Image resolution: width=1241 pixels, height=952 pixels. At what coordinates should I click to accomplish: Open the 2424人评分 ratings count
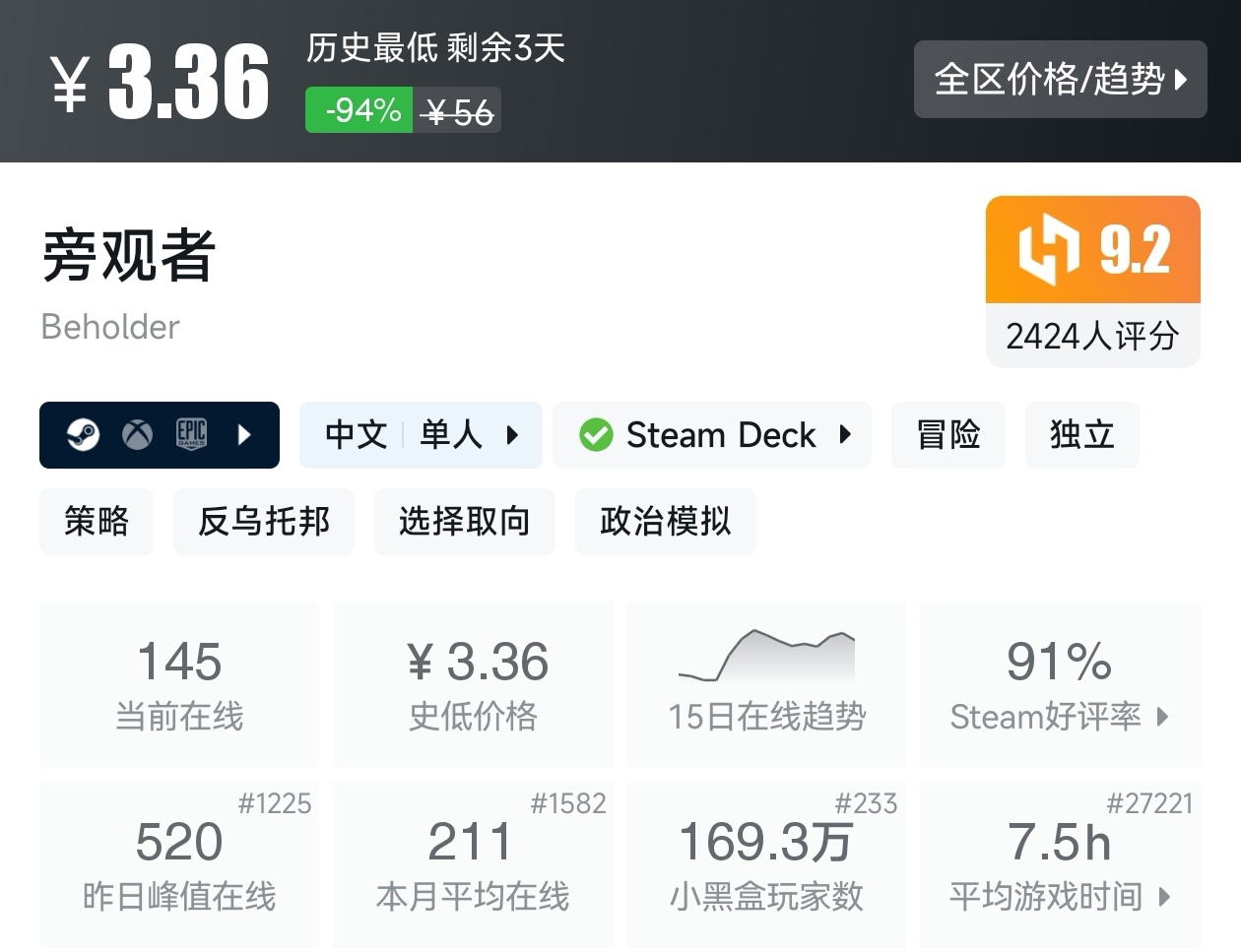1092,336
